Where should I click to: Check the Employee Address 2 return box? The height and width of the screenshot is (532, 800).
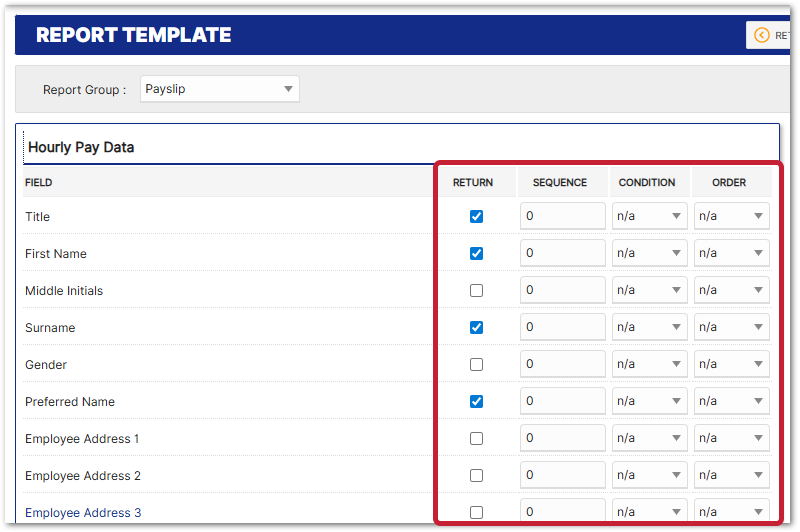pyautogui.click(x=476, y=476)
